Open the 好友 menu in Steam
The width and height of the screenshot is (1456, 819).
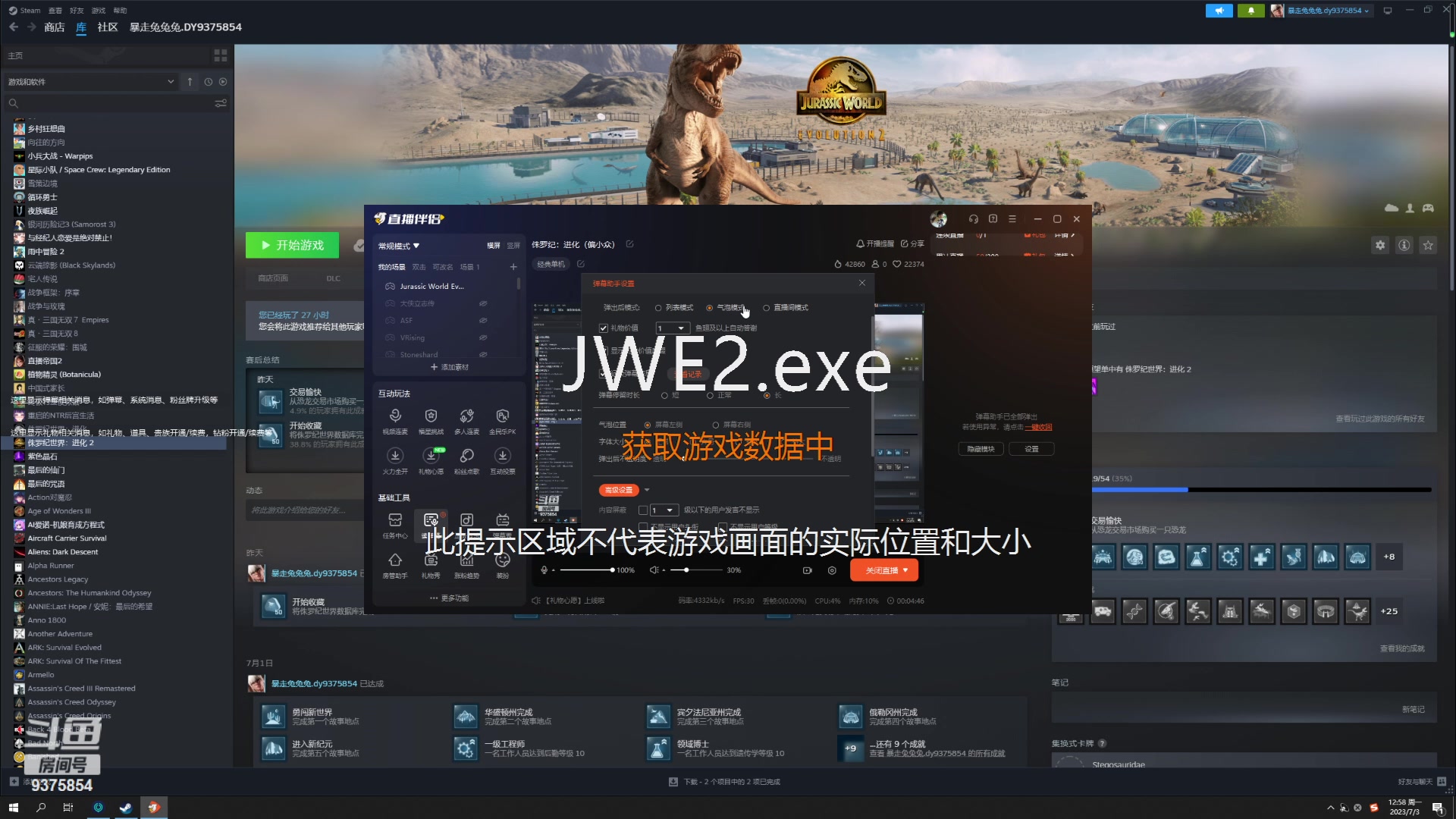(x=77, y=11)
